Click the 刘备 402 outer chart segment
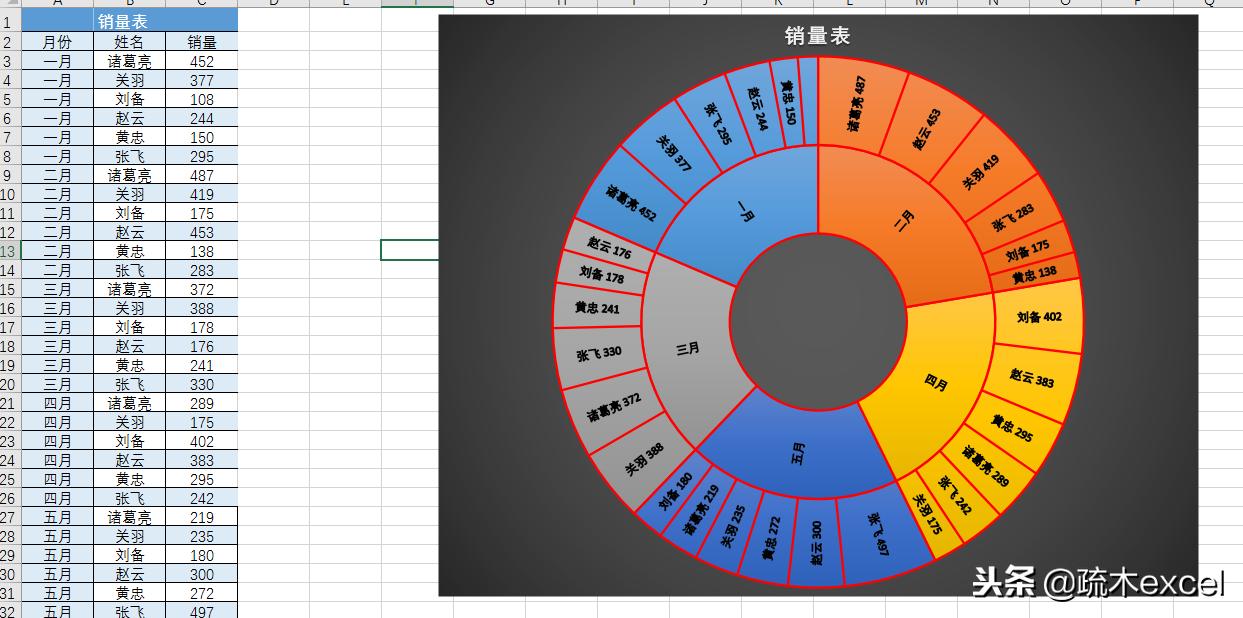The width and height of the screenshot is (1243, 618). (1037, 317)
